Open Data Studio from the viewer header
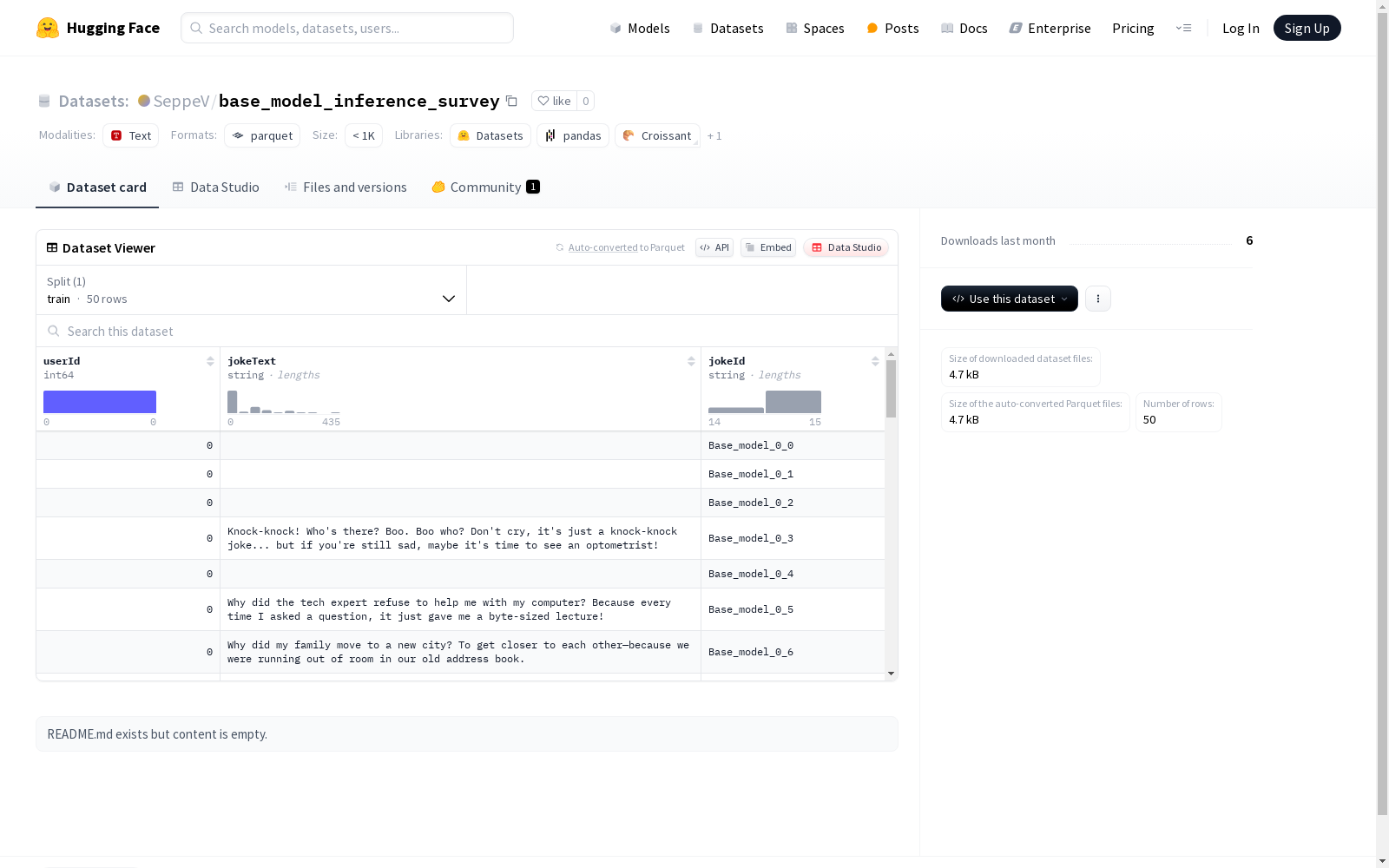Image resolution: width=1389 pixels, height=868 pixels. coord(846,247)
